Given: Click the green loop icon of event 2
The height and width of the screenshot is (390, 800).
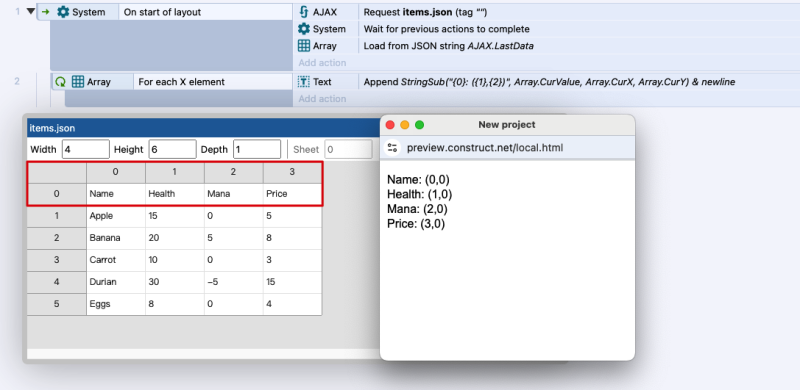Looking at the screenshot, I should [x=60, y=82].
